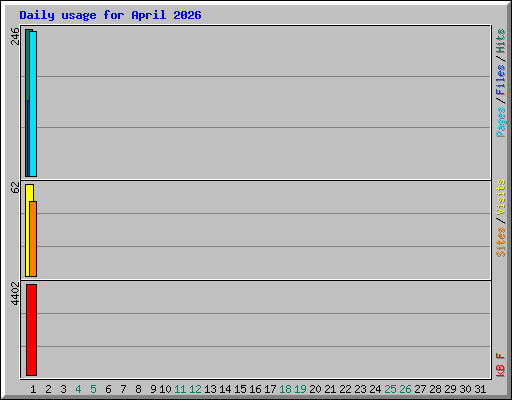The height and width of the screenshot is (400, 512).
Task: Click the 246 y-axis value
Action: pos(15,36)
